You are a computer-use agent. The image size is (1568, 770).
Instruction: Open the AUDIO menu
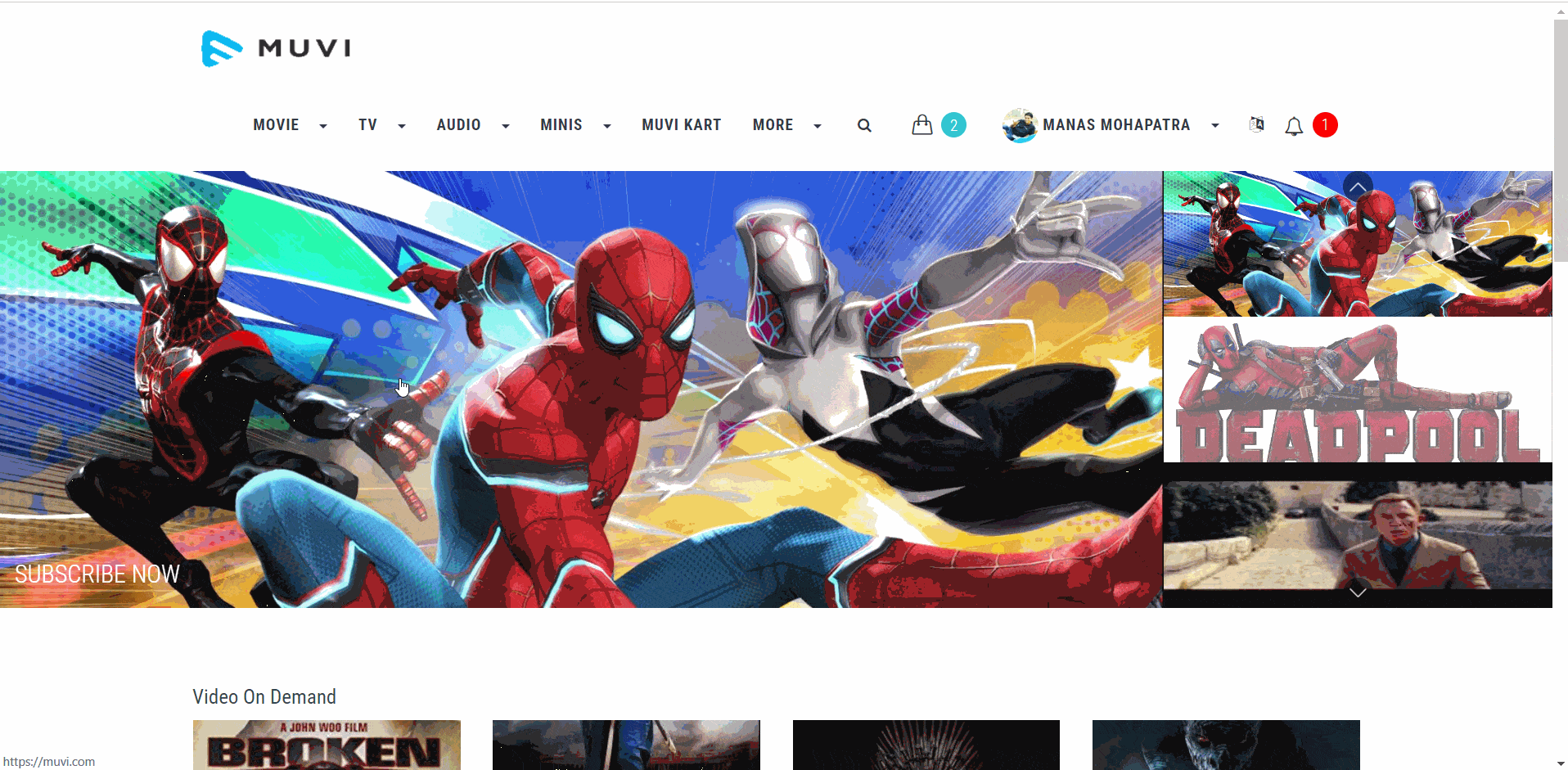[458, 125]
